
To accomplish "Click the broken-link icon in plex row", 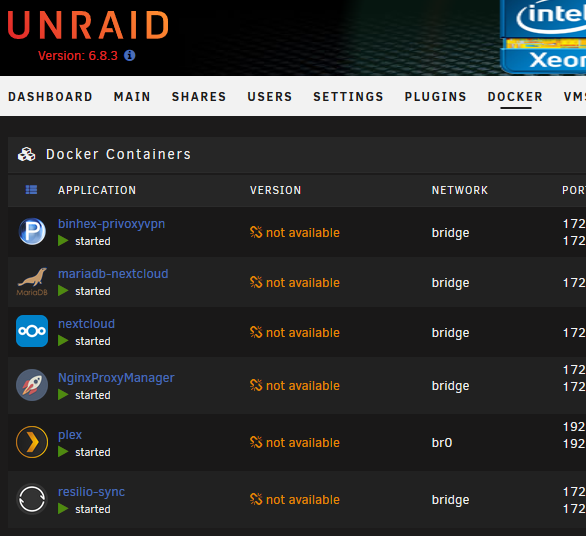I will click(x=256, y=442).
